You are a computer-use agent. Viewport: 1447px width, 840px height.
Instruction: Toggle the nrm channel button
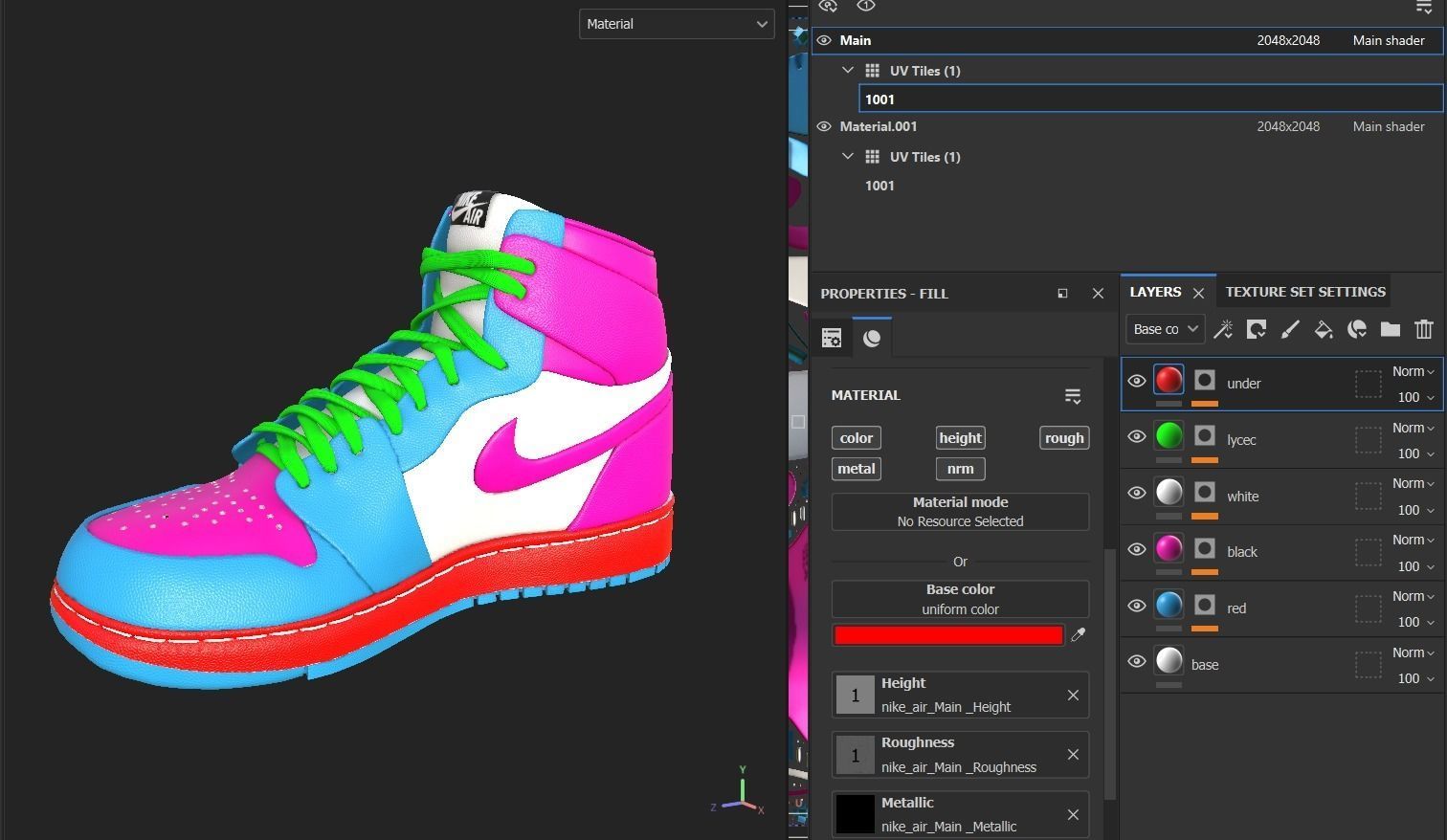click(x=960, y=469)
